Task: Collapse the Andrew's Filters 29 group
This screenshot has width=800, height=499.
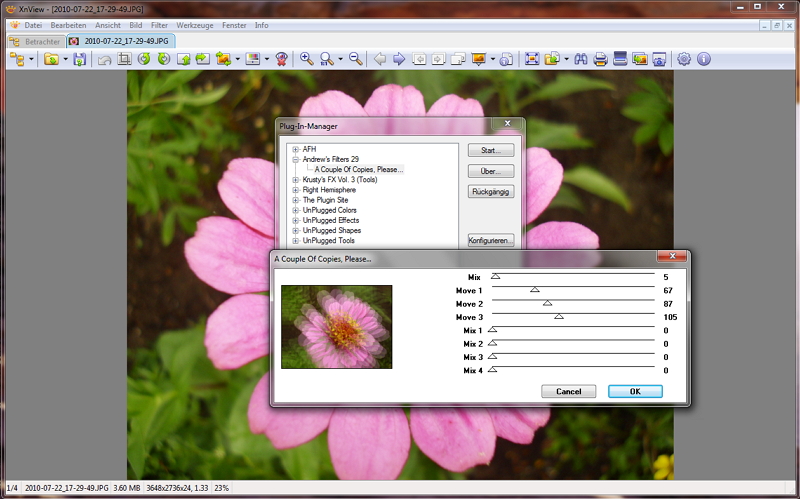Action: 296,159
